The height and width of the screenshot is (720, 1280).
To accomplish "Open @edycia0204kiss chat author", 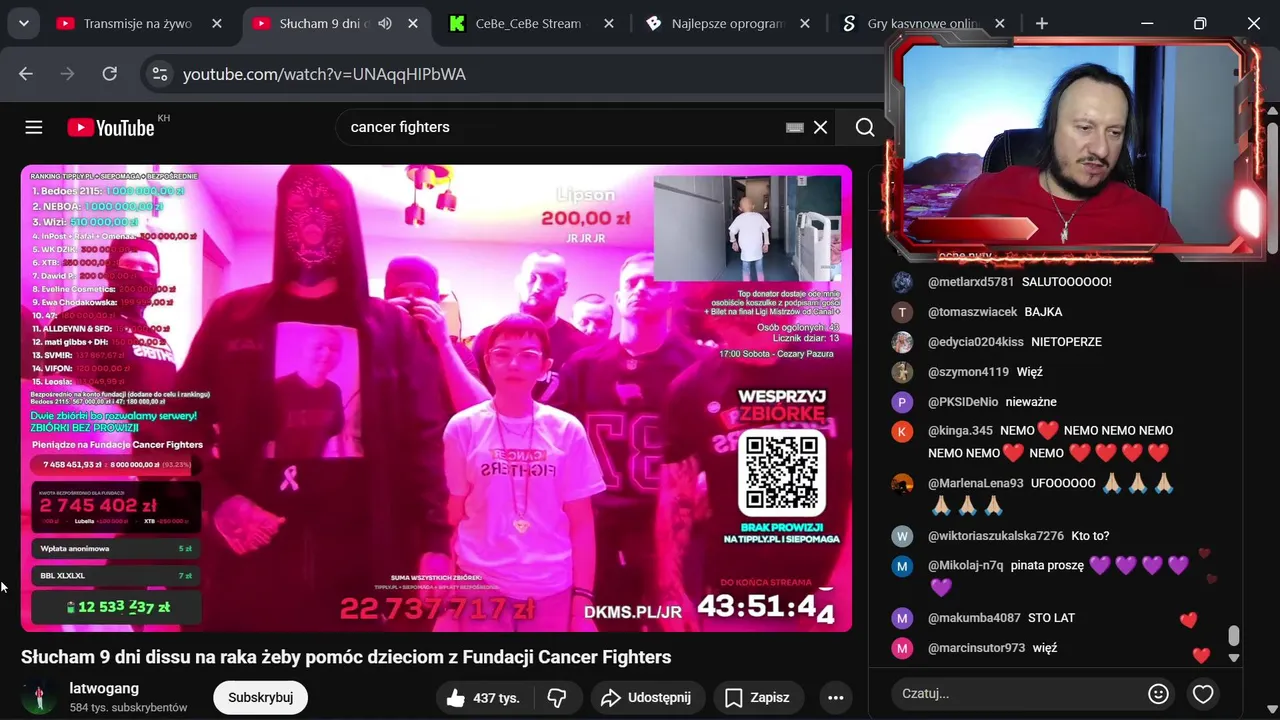I will [975, 342].
